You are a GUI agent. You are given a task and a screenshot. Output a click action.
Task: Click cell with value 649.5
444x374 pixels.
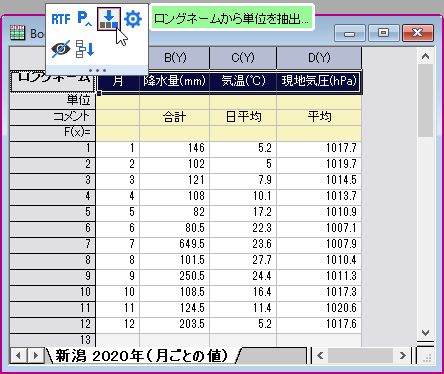point(174,244)
